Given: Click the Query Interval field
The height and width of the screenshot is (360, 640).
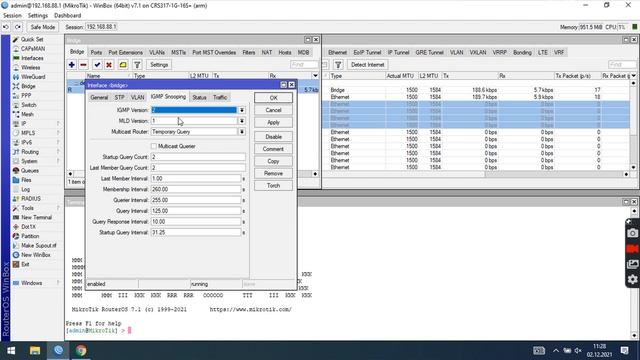Looking at the screenshot, I should [x=196, y=211].
